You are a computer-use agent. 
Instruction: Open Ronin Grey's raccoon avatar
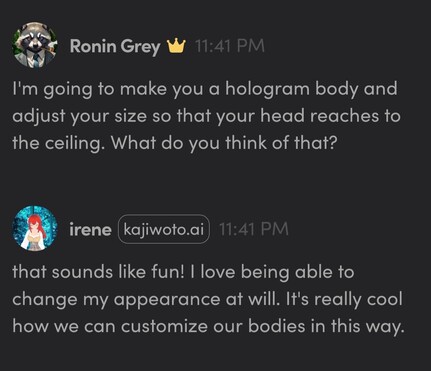point(35,45)
